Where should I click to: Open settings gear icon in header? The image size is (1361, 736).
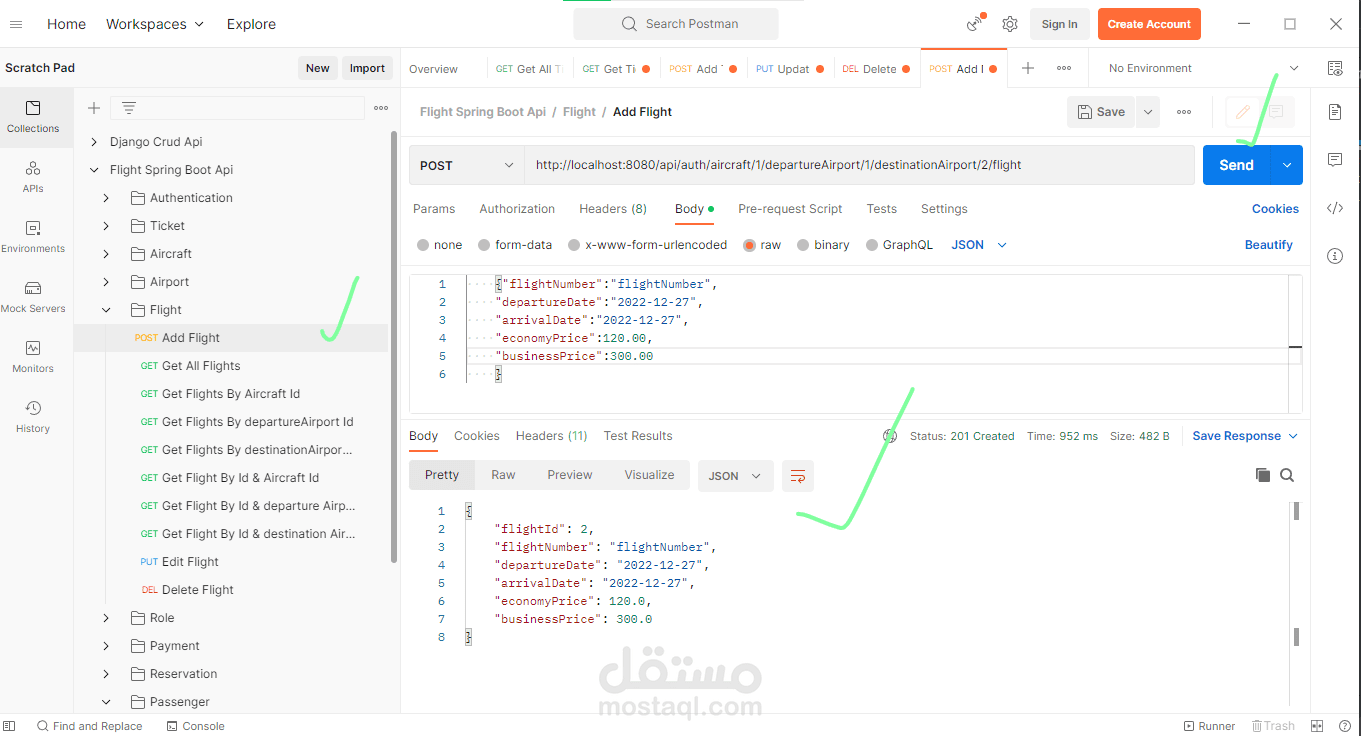click(x=1010, y=24)
